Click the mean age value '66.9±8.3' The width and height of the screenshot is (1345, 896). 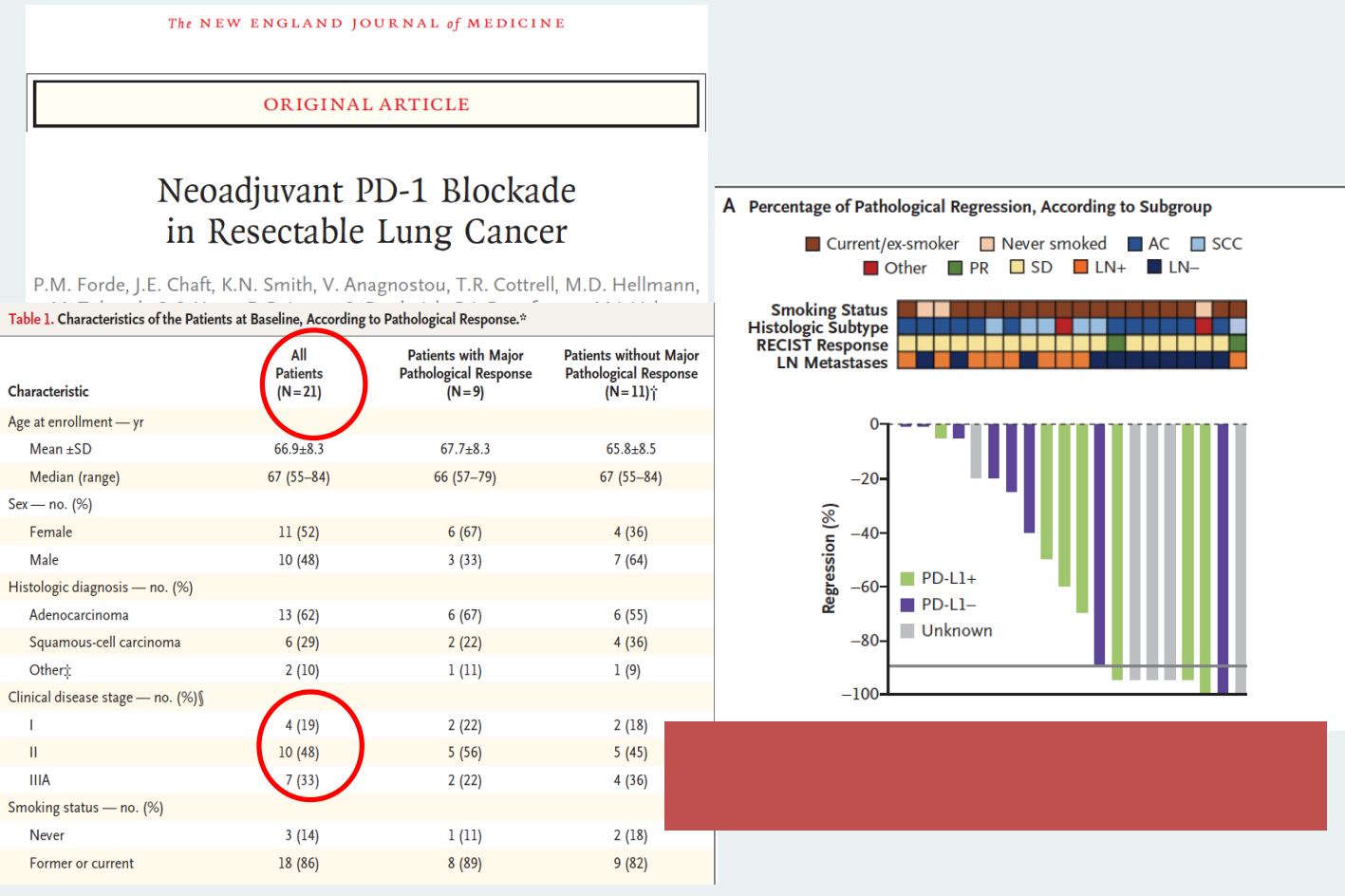[299, 449]
